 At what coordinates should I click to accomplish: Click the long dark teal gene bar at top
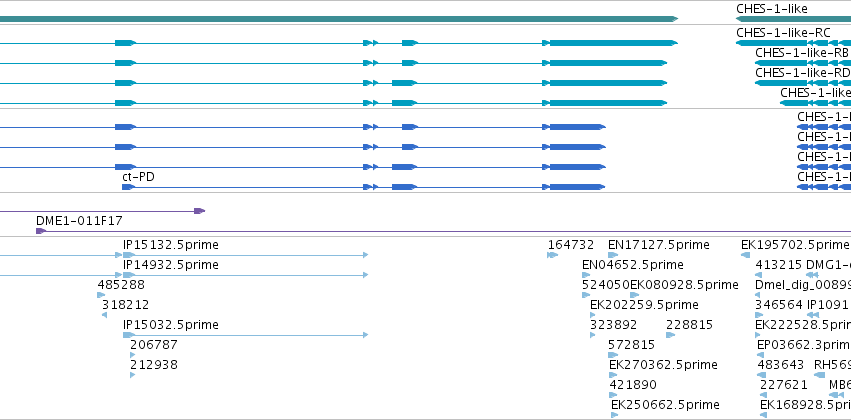339,19
